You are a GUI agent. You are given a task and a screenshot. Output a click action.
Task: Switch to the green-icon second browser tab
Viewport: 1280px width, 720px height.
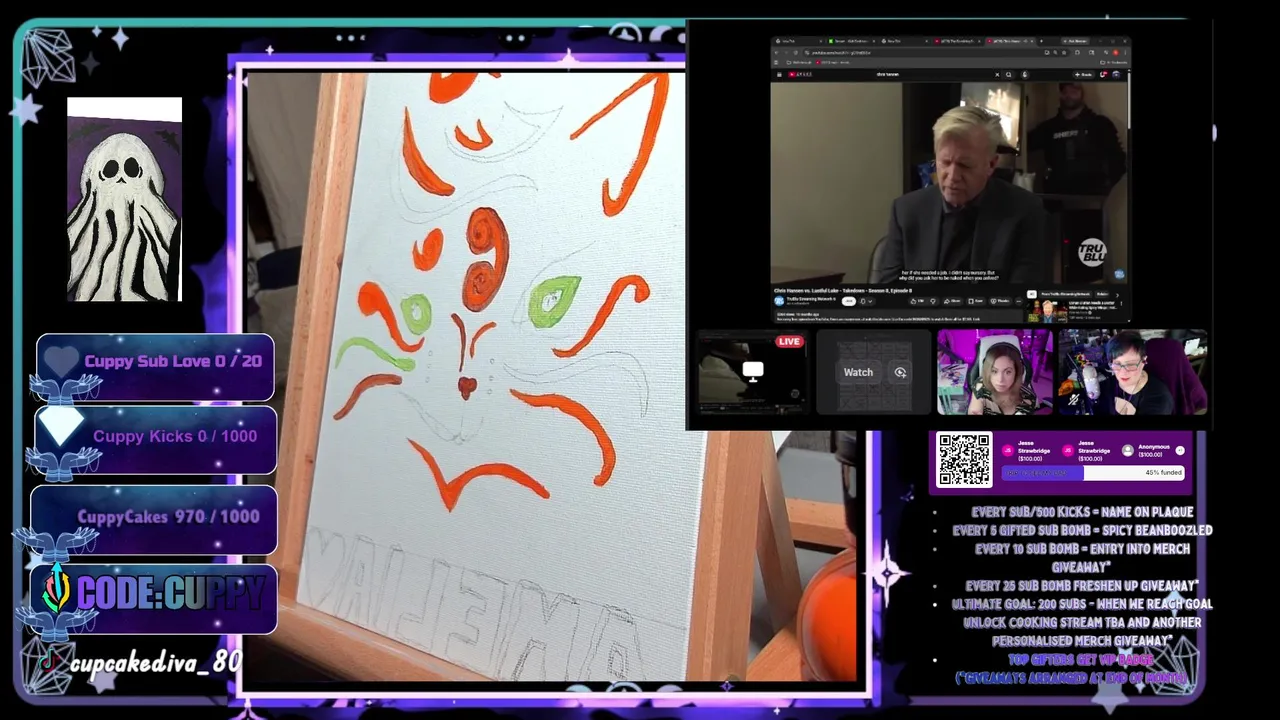[x=852, y=41]
